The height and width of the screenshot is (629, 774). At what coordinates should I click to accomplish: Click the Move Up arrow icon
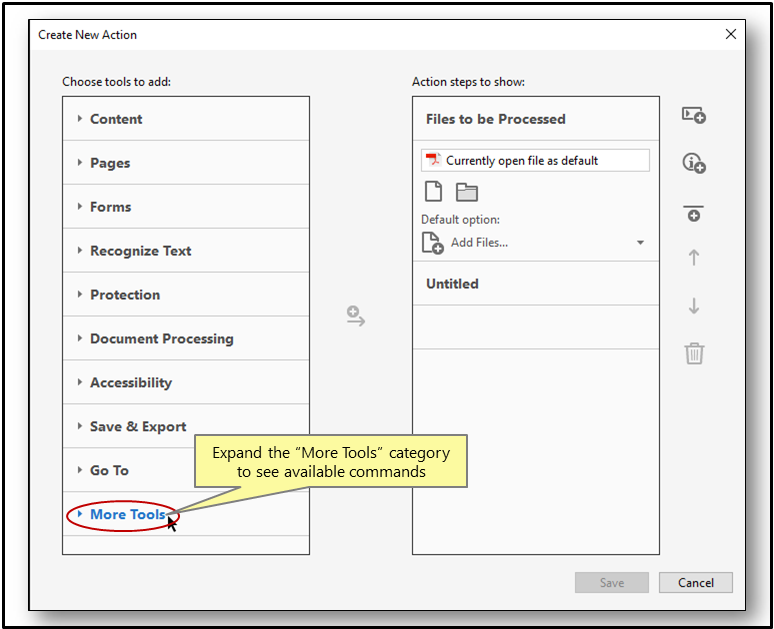pyautogui.click(x=694, y=258)
